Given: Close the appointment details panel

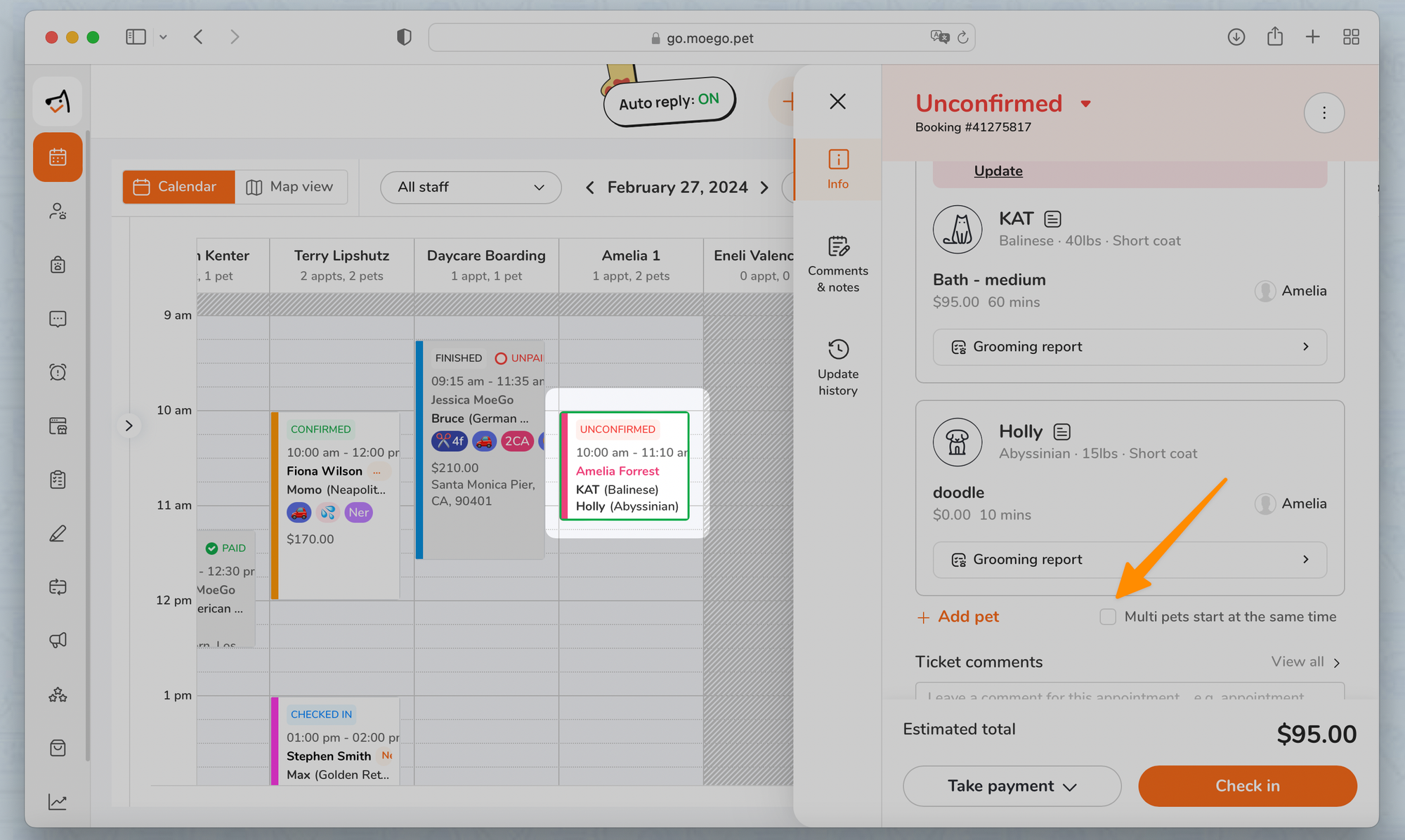Looking at the screenshot, I should [x=837, y=101].
